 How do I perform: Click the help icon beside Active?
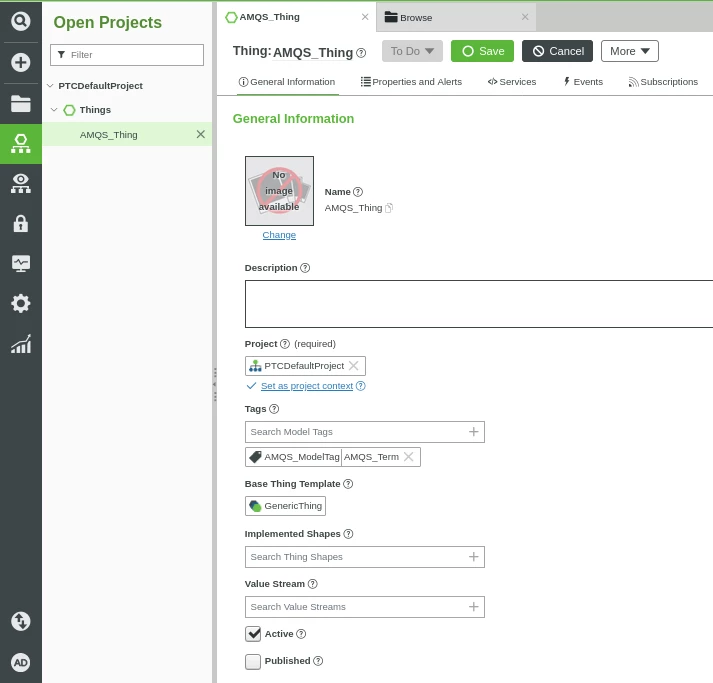click(301, 634)
